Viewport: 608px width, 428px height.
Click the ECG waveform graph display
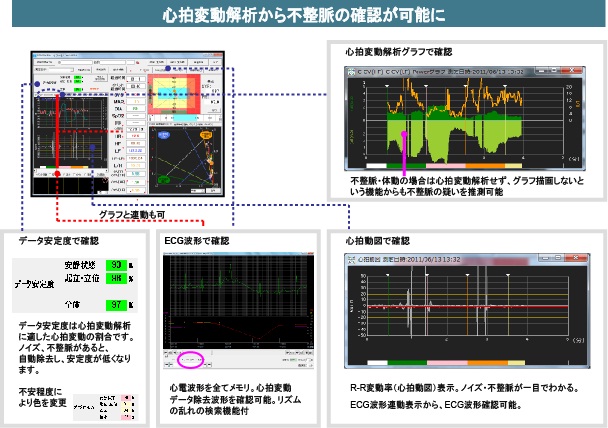pos(238,300)
